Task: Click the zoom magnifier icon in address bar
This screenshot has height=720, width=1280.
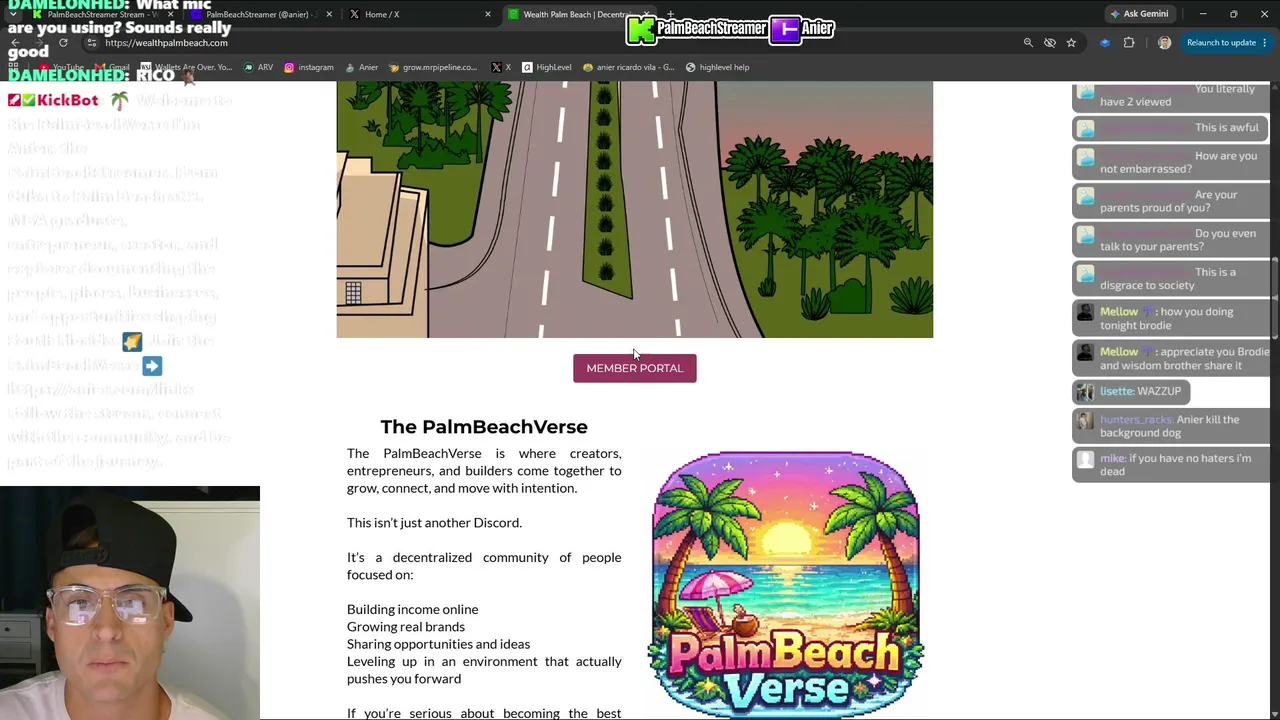Action: point(1028,43)
